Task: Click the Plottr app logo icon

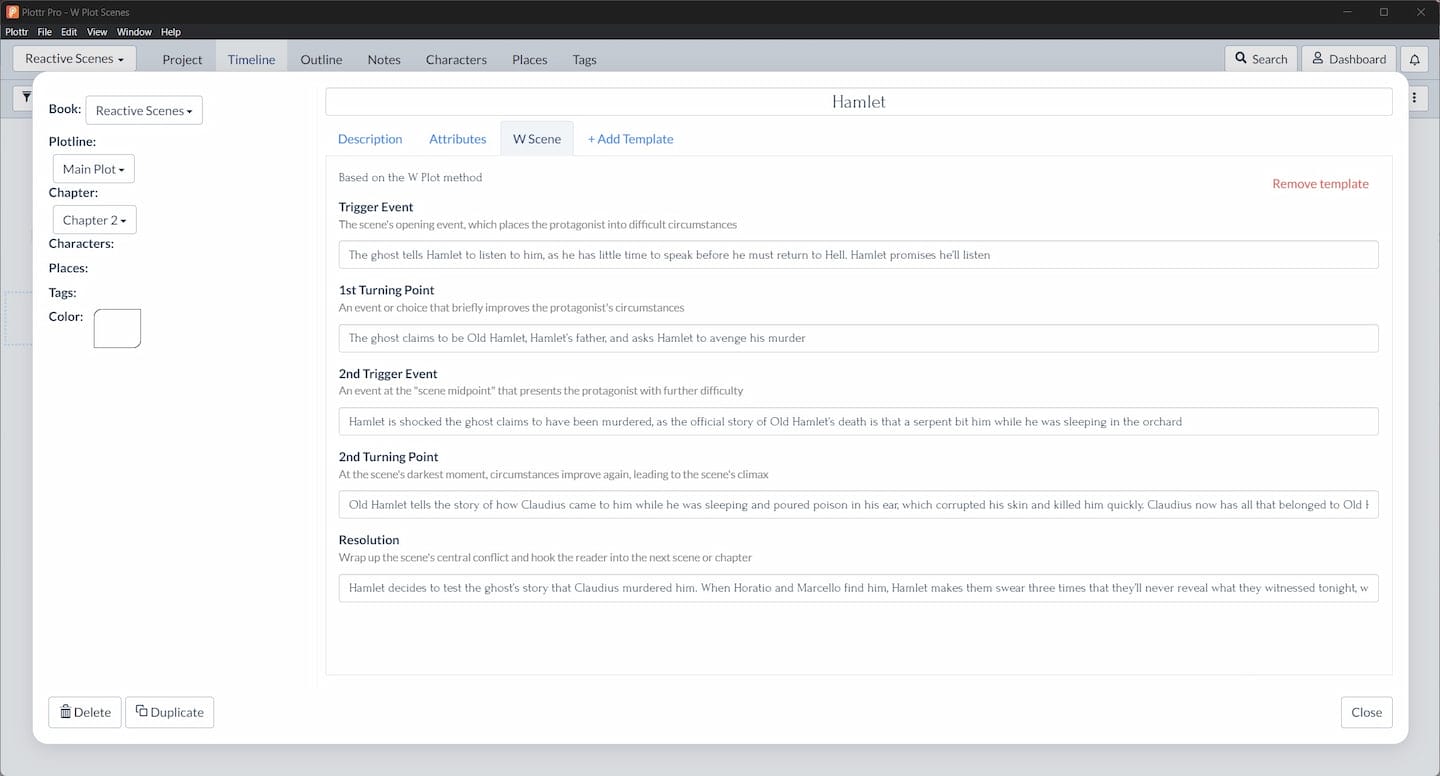Action: click(x=13, y=12)
